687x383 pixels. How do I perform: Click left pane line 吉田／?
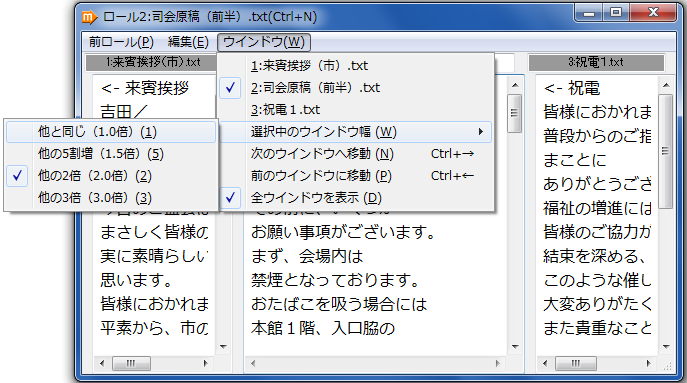[x=124, y=110]
